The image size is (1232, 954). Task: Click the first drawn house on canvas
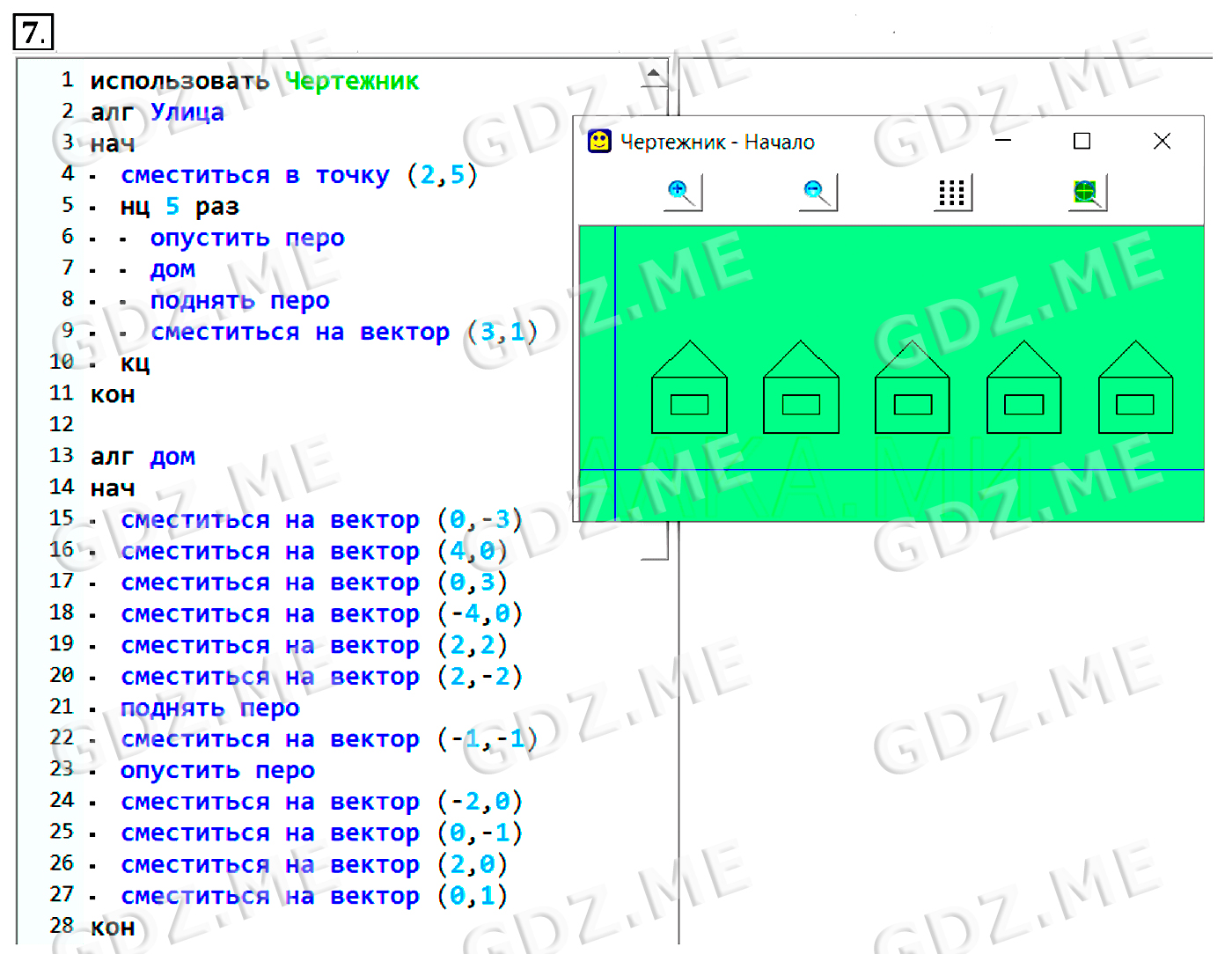click(689, 390)
